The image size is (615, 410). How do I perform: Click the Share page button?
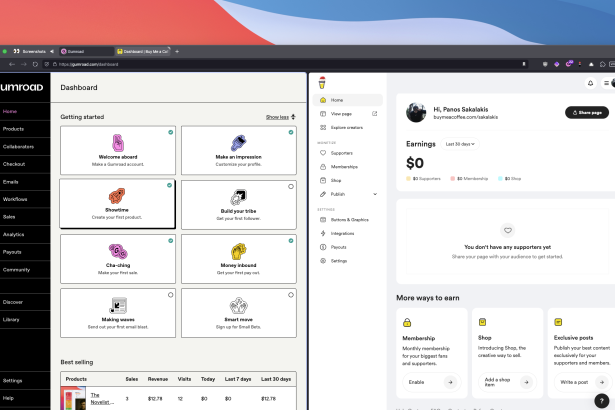pos(586,112)
